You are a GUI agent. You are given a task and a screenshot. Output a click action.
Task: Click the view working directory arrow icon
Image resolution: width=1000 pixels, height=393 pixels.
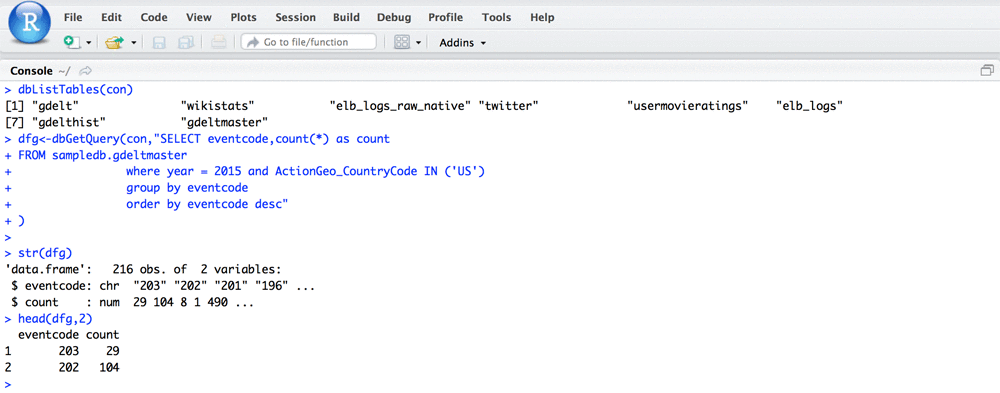pyautogui.click(x=85, y=71)
